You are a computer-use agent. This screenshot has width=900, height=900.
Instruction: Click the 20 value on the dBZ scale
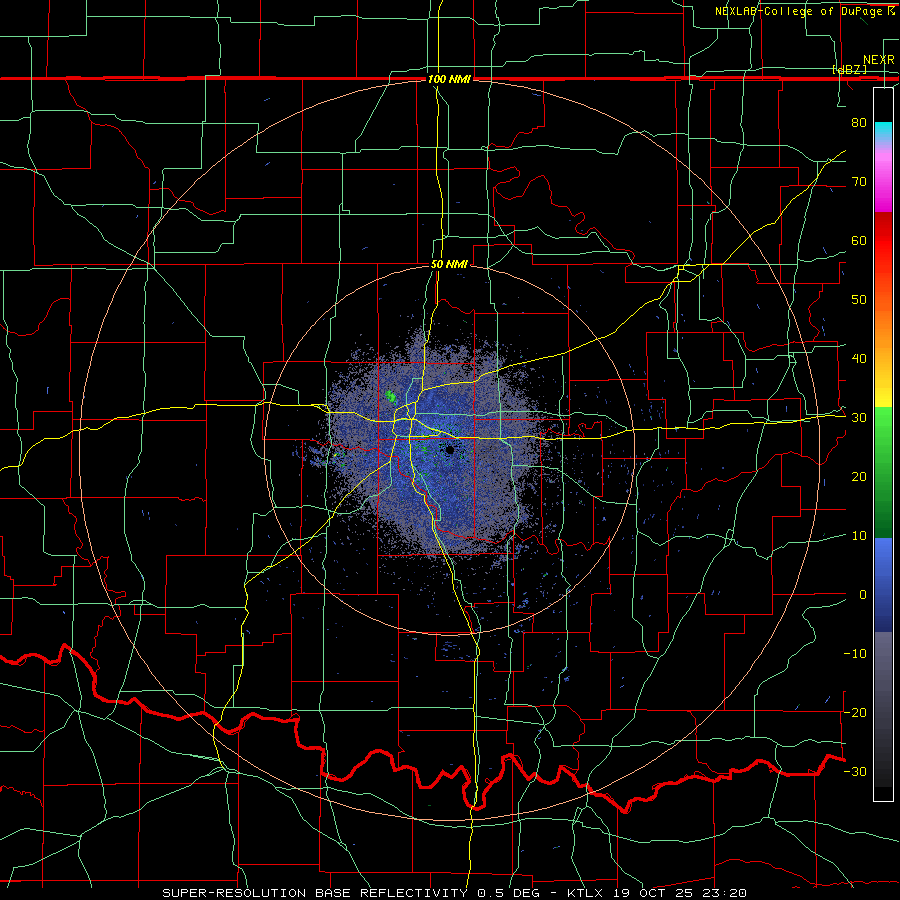(859, 477)
